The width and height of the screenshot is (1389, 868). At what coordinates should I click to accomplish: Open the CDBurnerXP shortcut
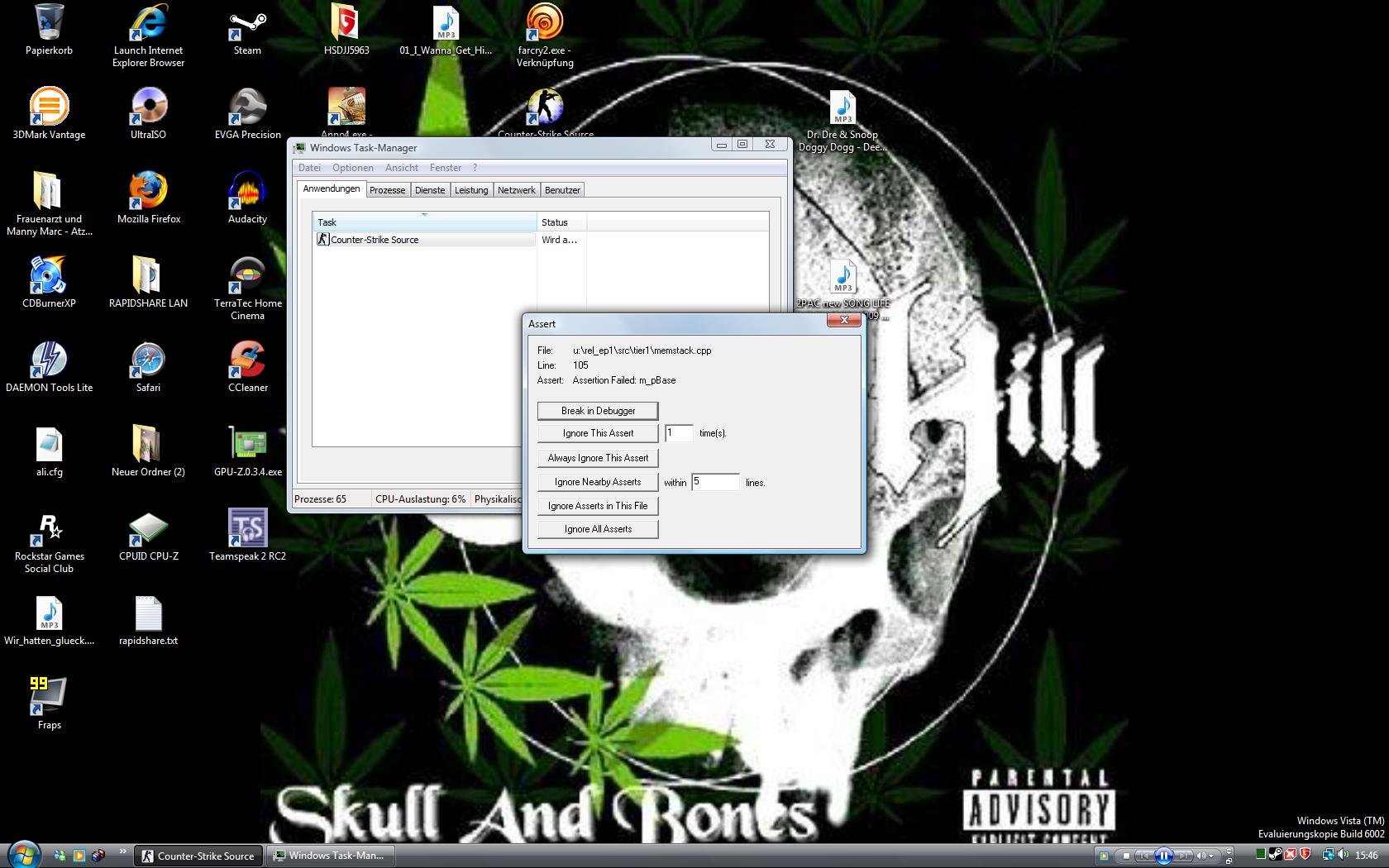click(x=49, y=282)
